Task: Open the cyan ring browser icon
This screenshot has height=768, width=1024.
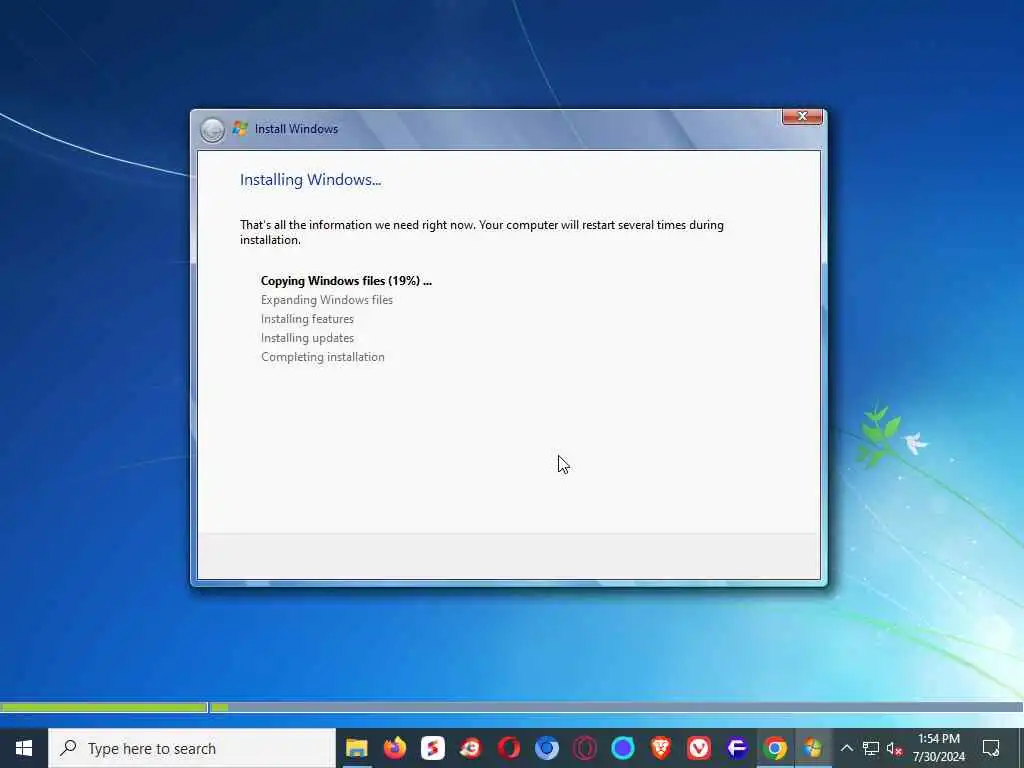Action: click(x=622, y=748)
